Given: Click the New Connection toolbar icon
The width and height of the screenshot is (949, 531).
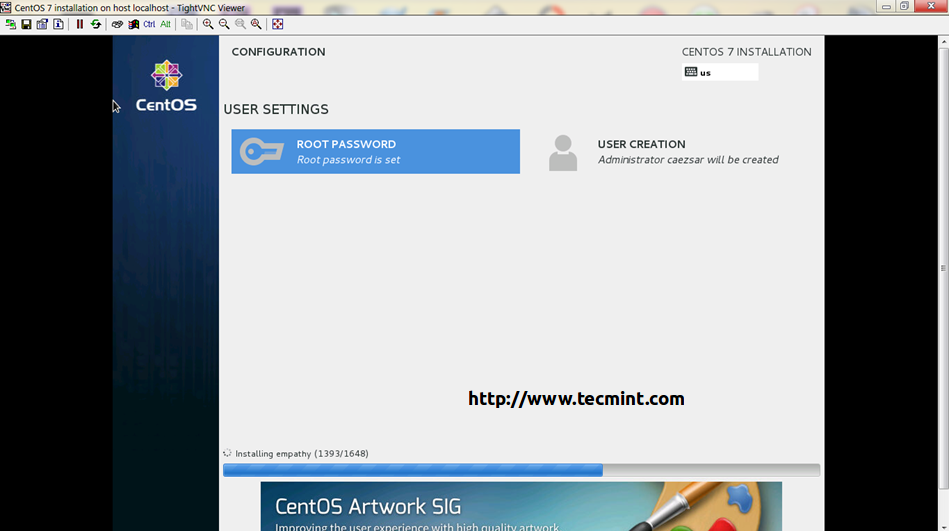Looking at the screenshot, I should [10, 24].
